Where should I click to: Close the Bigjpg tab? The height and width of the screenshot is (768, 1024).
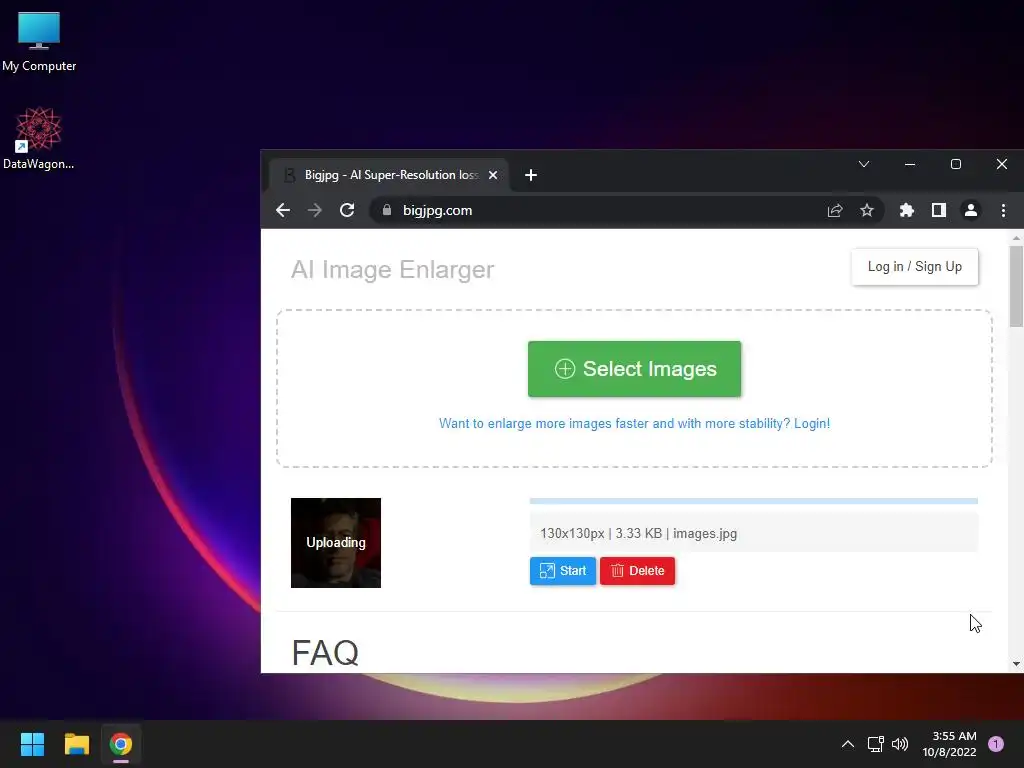click(493, 175)
